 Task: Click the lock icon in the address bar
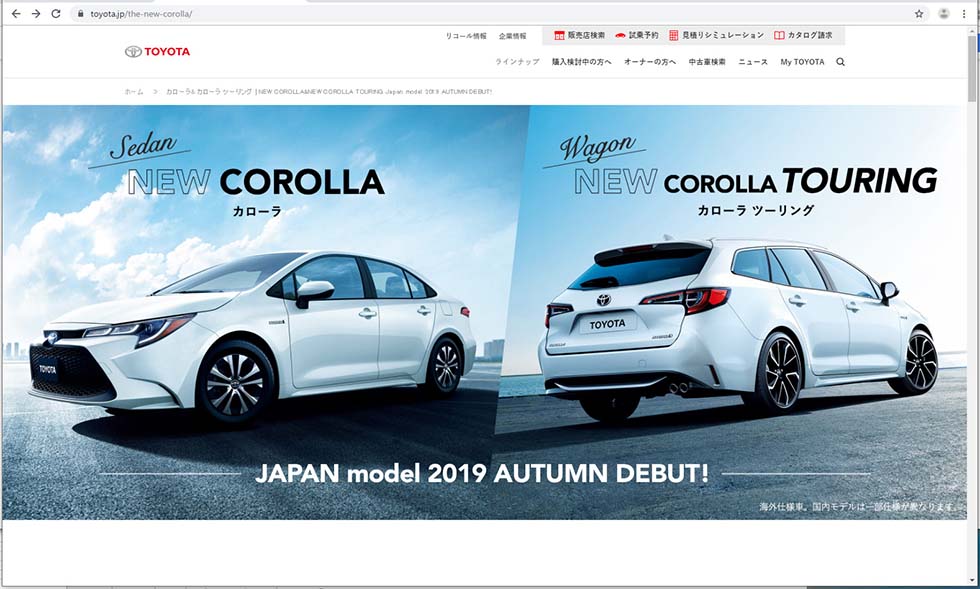point(80,14)
